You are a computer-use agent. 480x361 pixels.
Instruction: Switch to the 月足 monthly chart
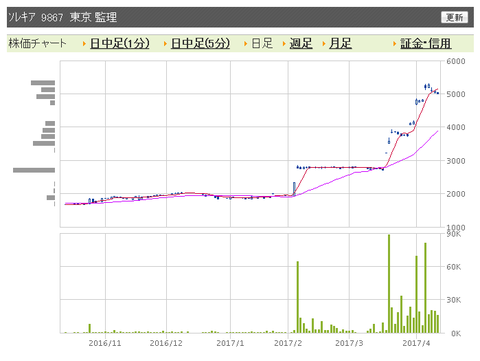click(340, 43)
